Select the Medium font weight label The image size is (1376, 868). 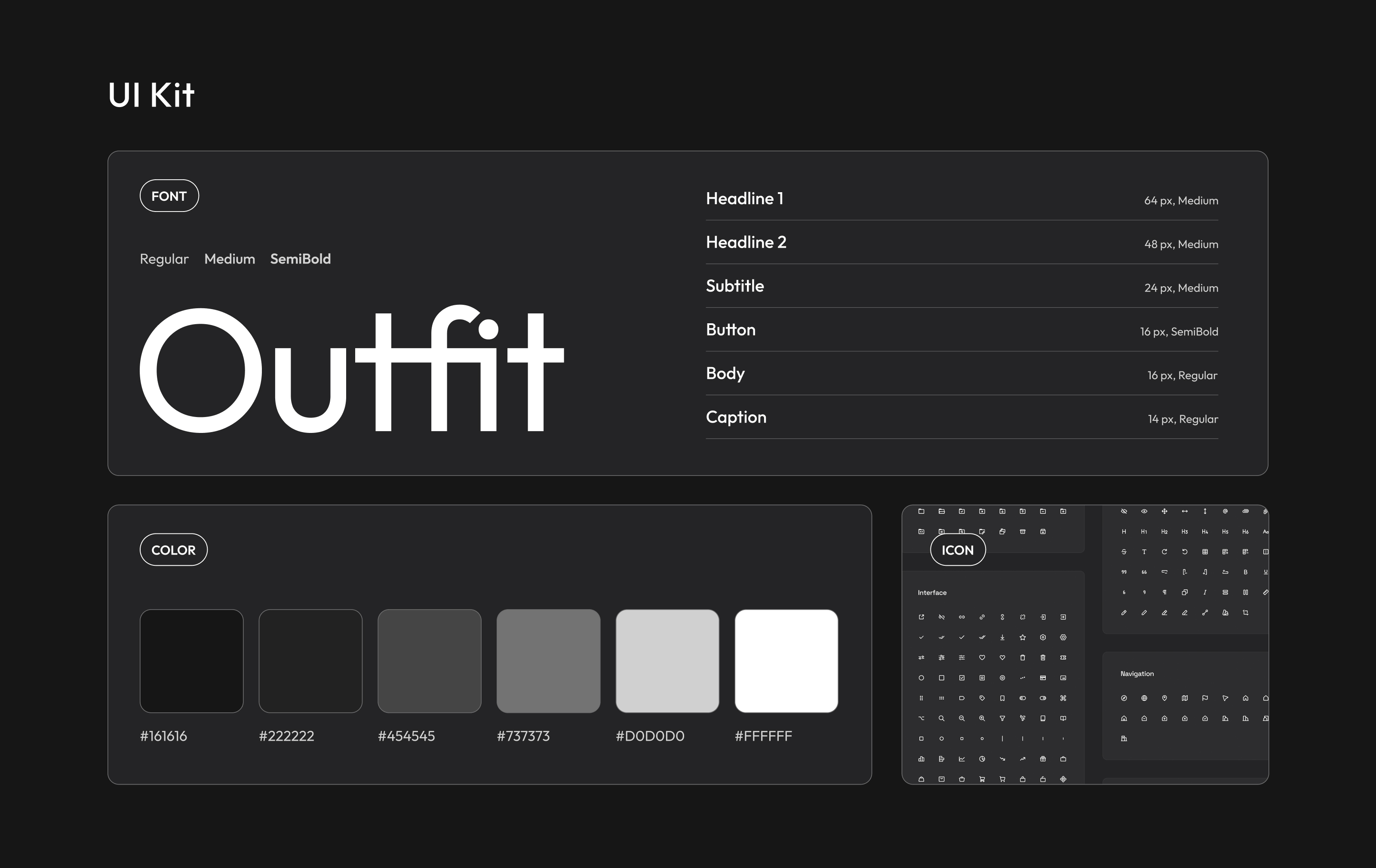coord(229,259)
